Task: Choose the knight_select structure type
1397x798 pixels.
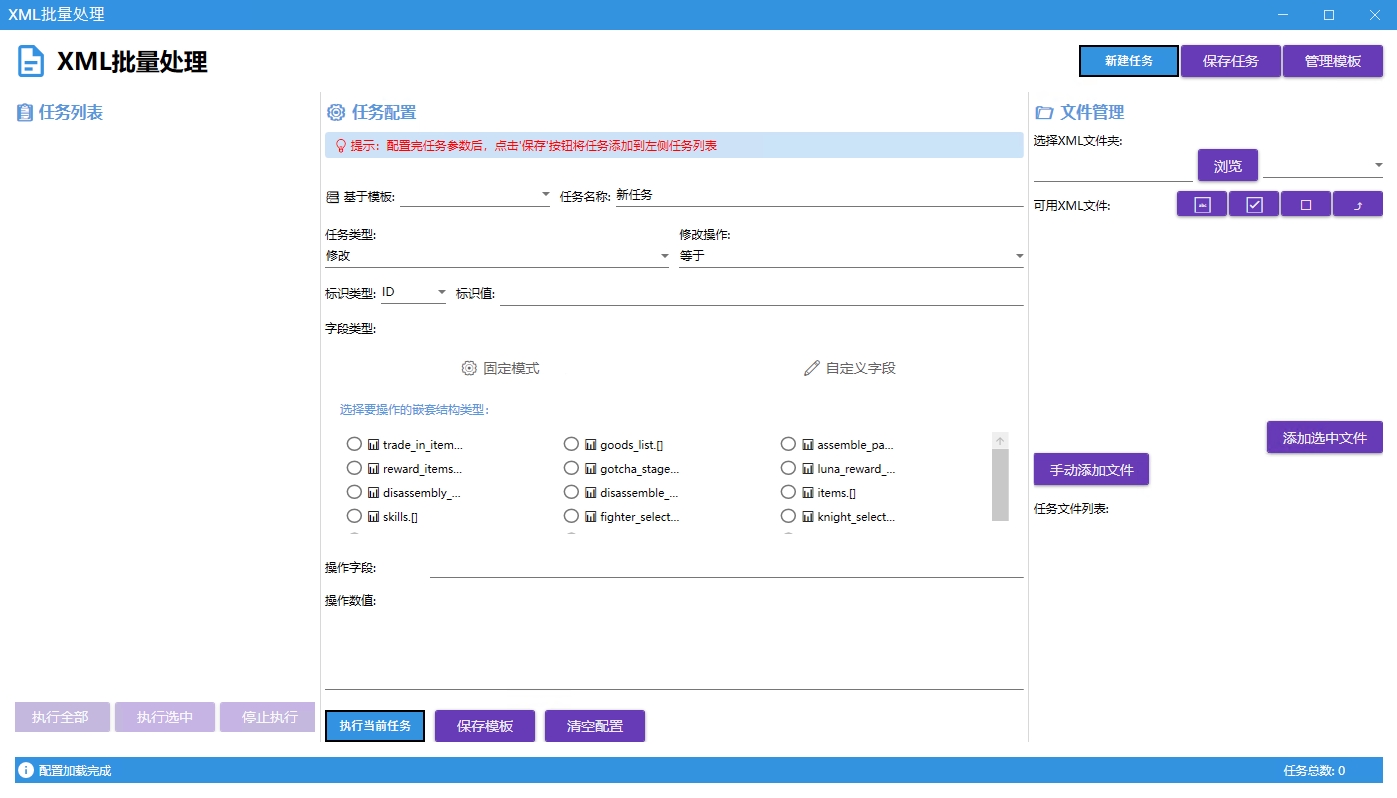Action: coord(788,516)
